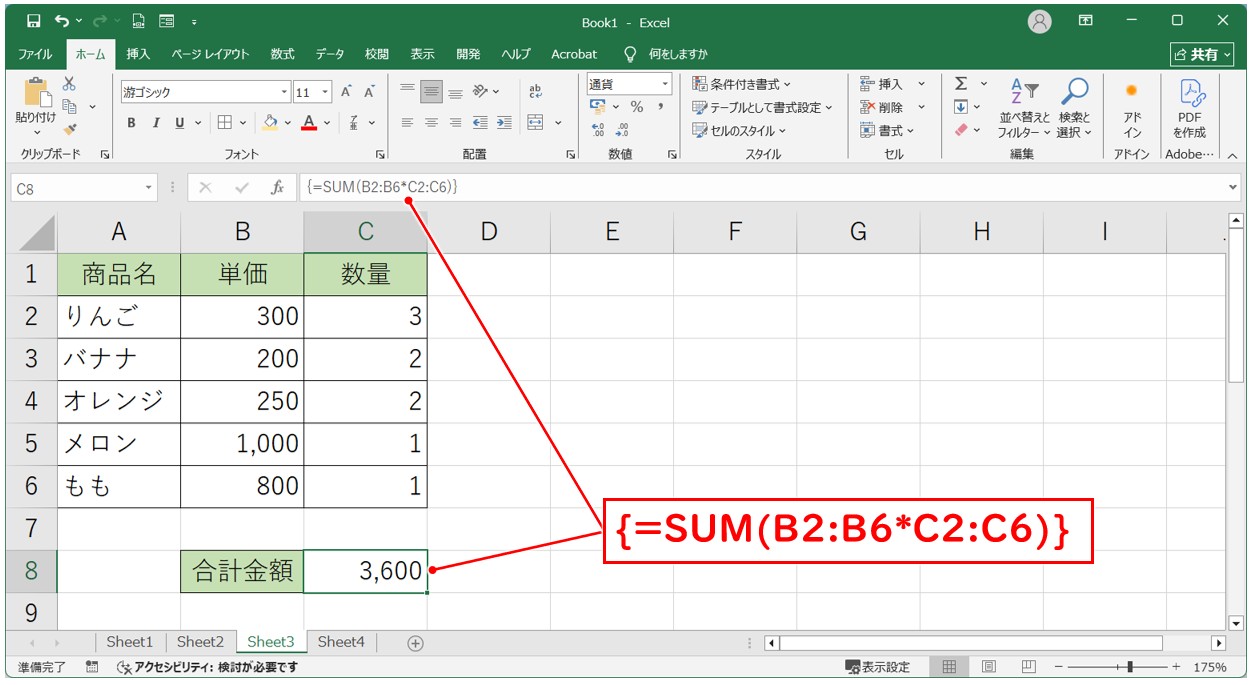Viewport: 1251px width, 685px height.
Task: Switch to the Sheet4 tab
Action: (341, 642)
